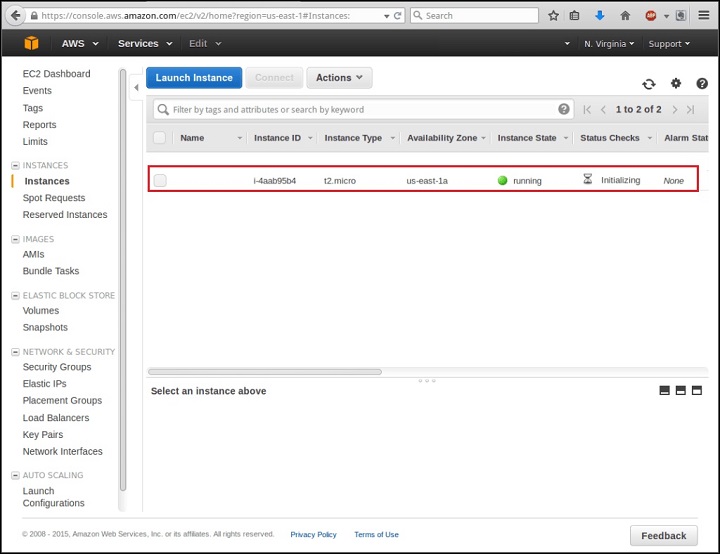
Task: Collapse the AUTO SCALING section
Action: pos(15,475)
